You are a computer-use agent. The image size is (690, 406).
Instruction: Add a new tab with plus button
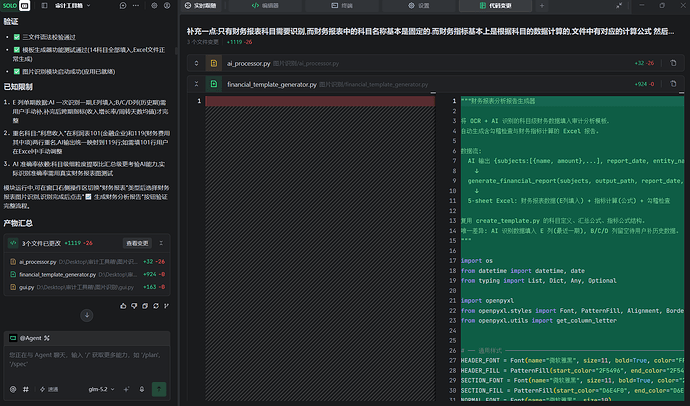click(542, 5)
